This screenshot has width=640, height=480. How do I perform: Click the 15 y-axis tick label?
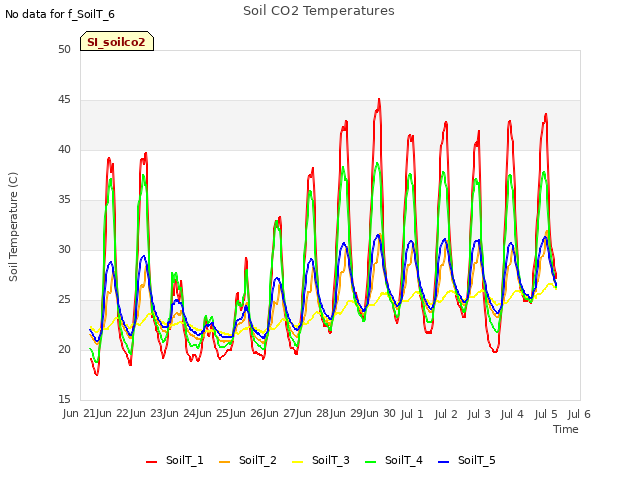64,399
